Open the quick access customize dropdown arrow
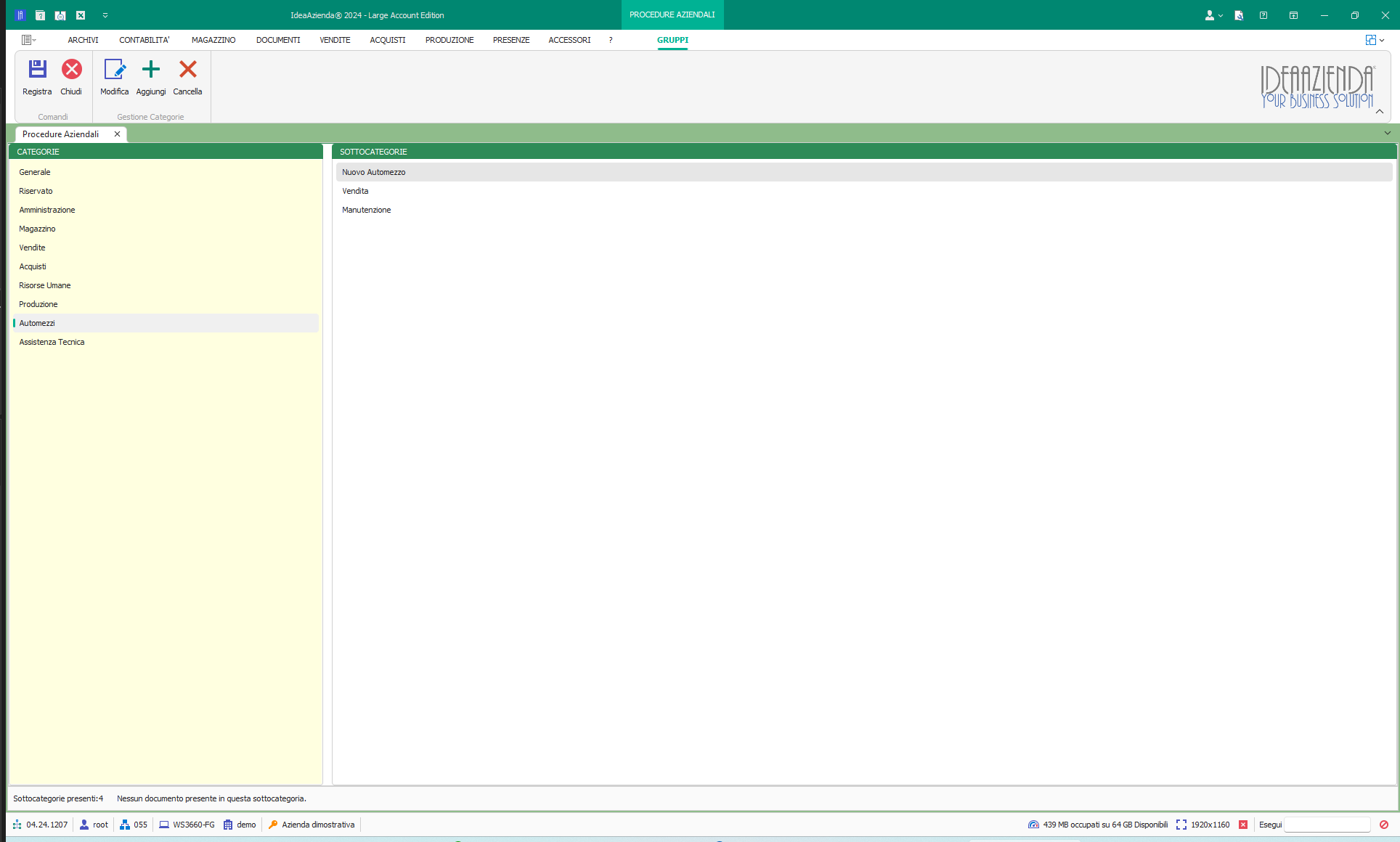This screenshot has height=842, width=1400. [x=105, y=15]
